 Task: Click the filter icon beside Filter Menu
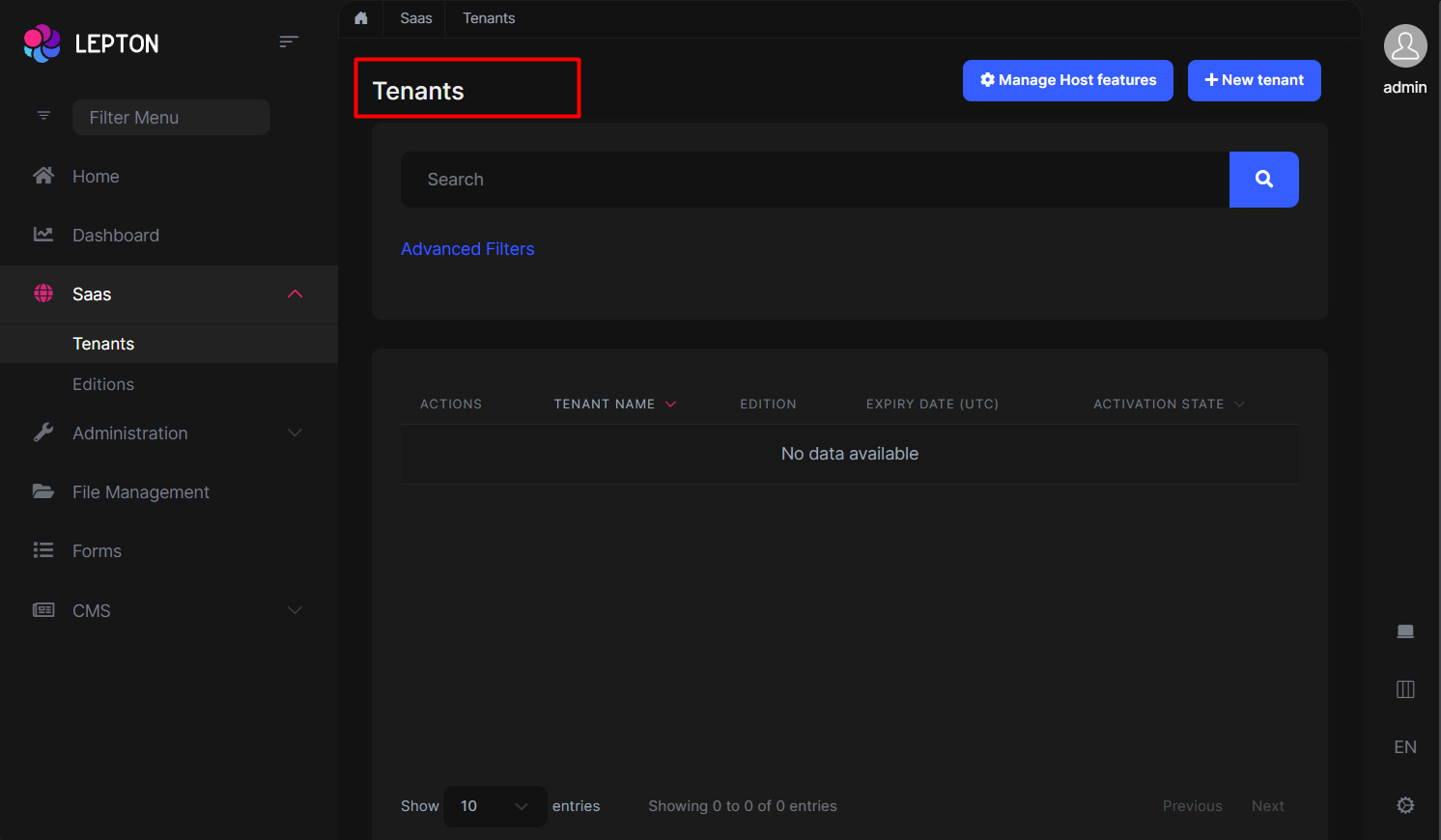click(43, 116)
